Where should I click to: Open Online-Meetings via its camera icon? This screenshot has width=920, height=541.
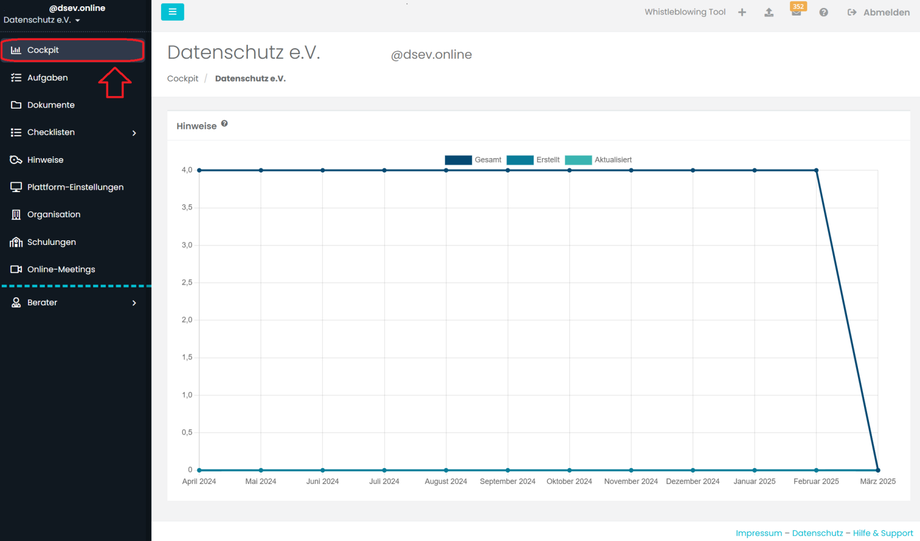(x=16, y=269)
